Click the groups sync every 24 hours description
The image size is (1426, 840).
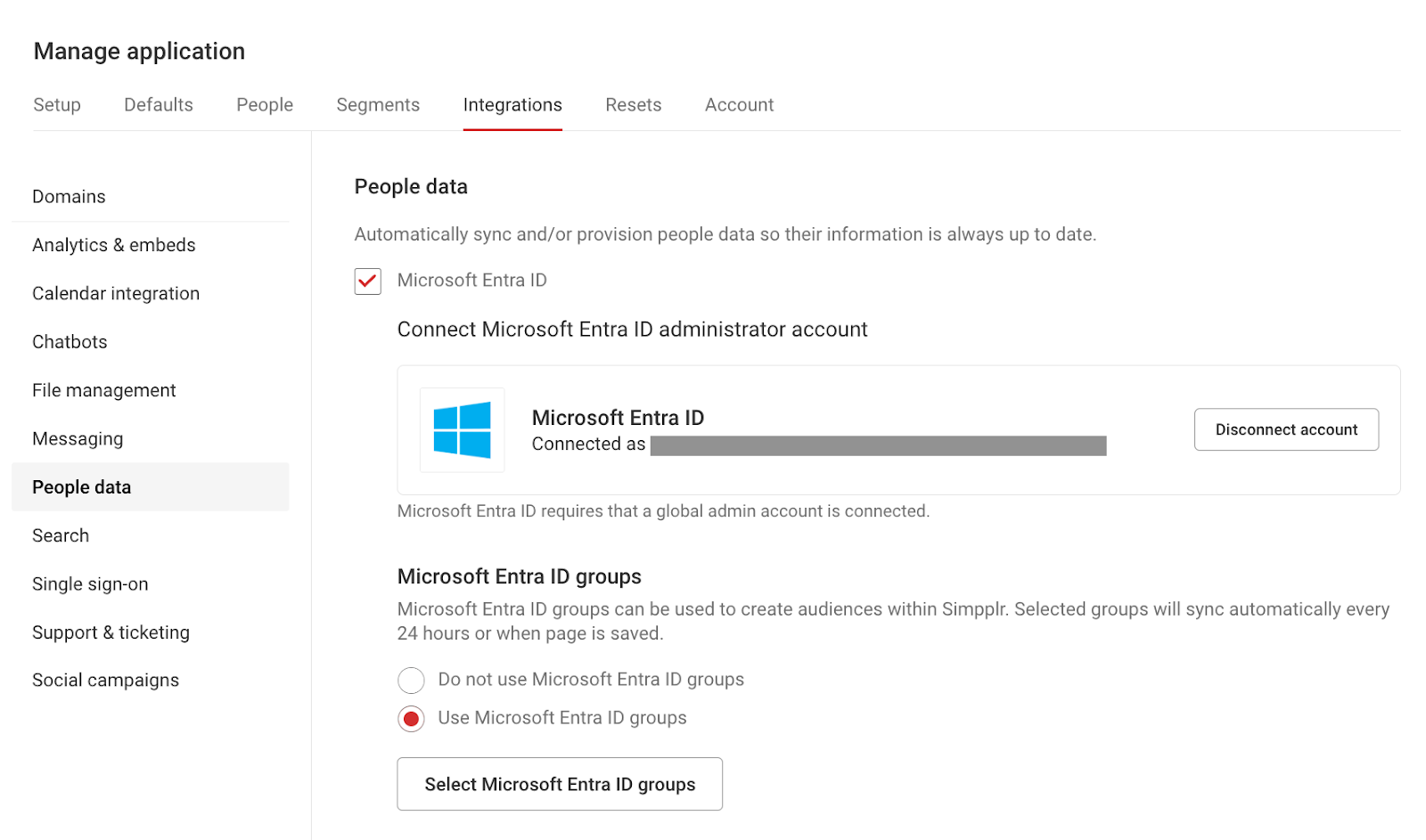pos(893,622)
